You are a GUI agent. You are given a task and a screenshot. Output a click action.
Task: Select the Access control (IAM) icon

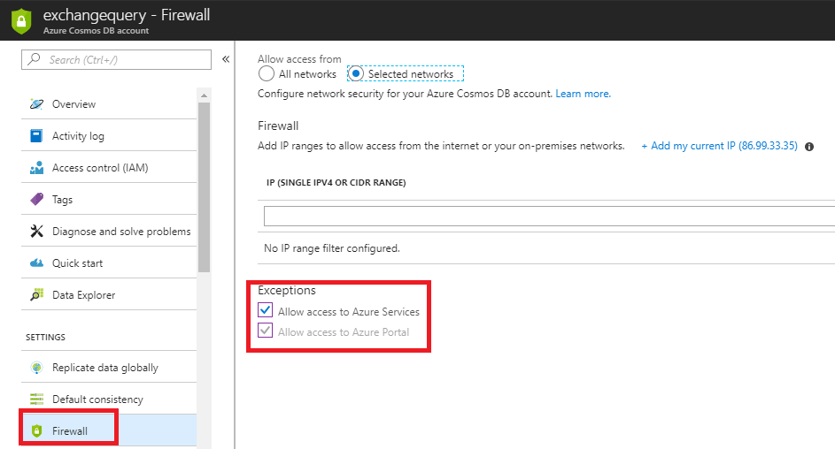click(36, 168)
